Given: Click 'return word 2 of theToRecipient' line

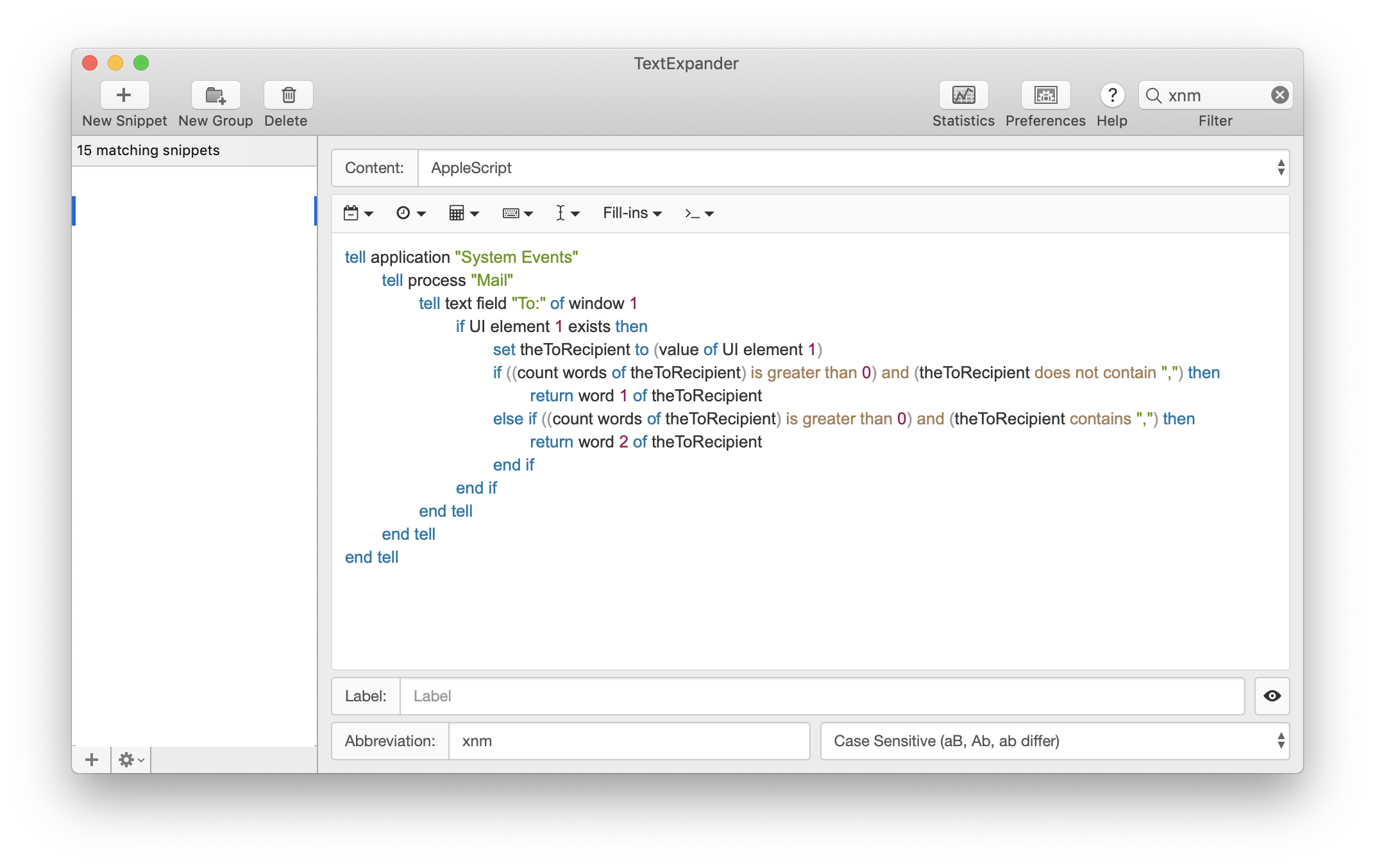Looking at the screenshot, I should tap(646, 442).
